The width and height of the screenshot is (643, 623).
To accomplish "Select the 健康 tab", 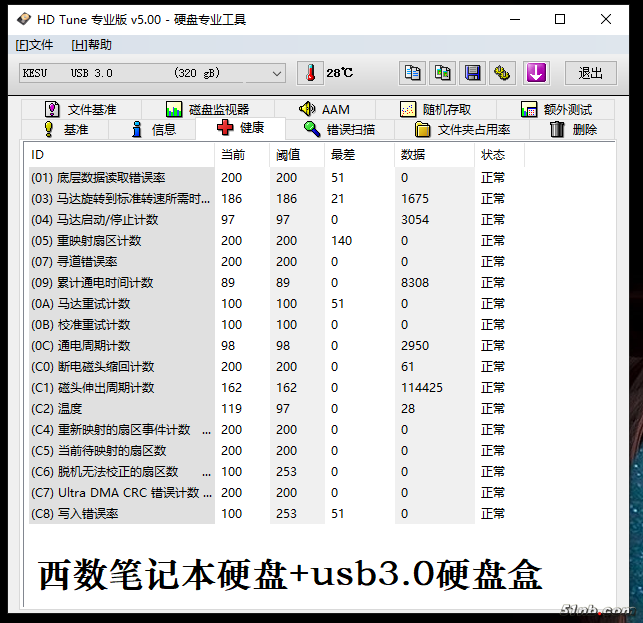I will 241,128.
